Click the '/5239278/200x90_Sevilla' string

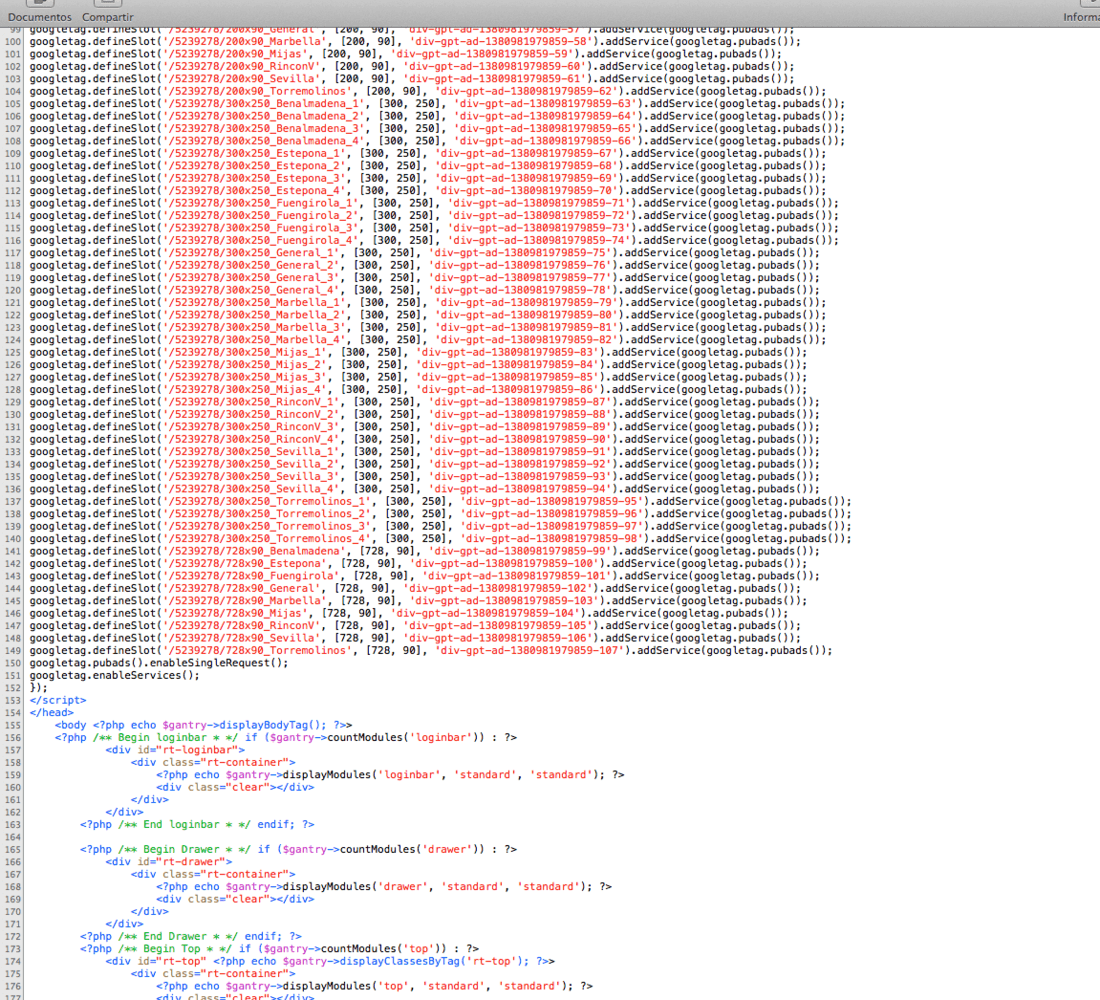pyautogui.click(x=243, y=79)
